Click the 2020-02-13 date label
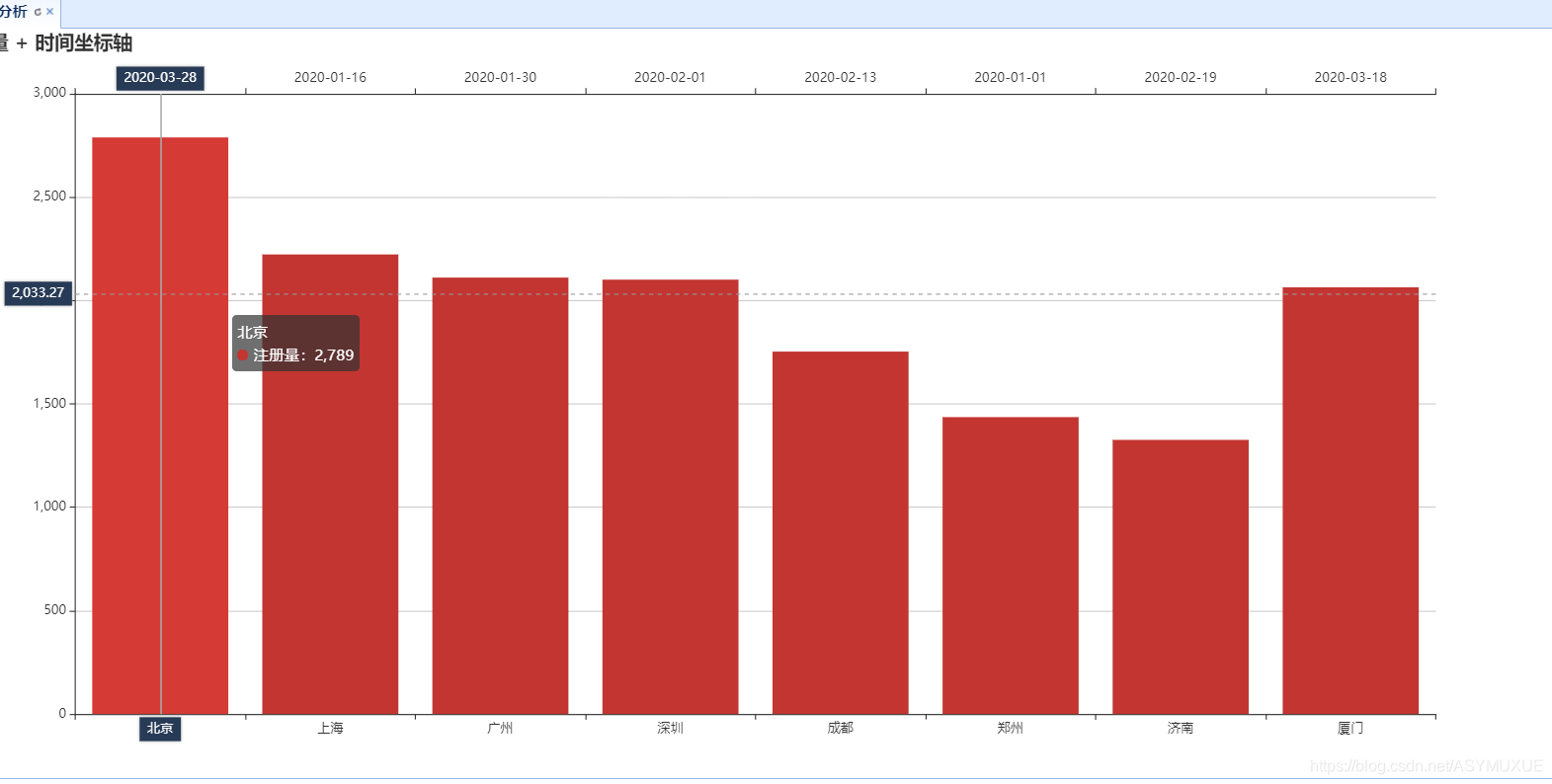Image resolution: width=1552 pixels, height=784 pixels. click(840, 77)
